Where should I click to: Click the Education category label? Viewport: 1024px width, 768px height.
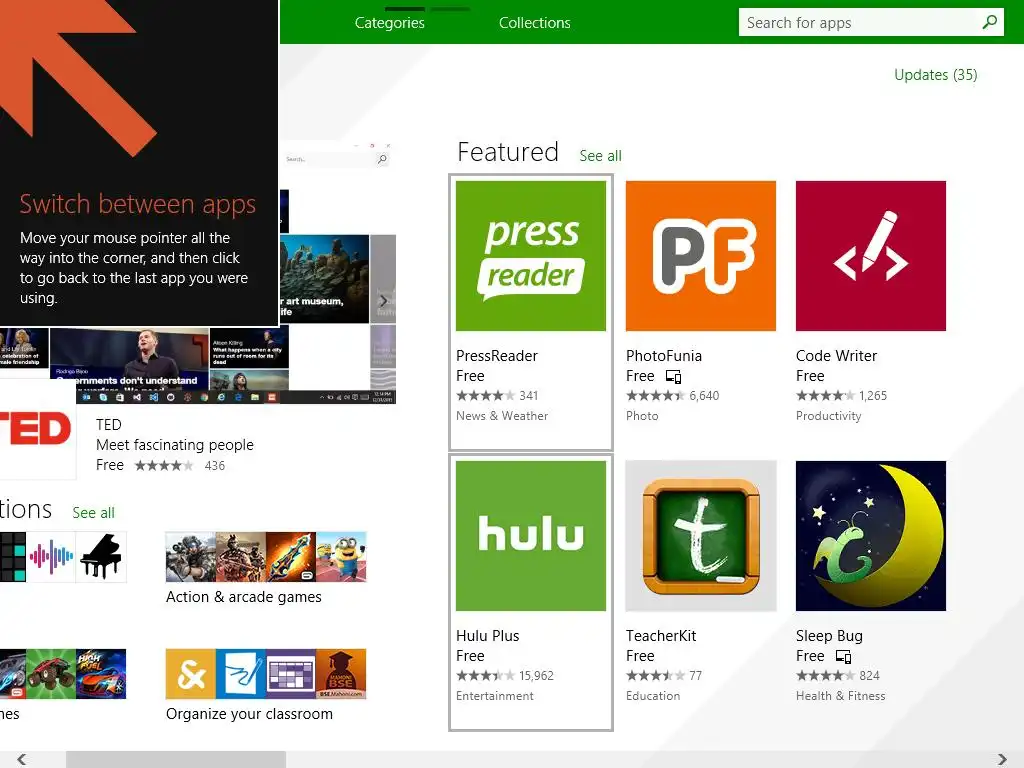(652, 696)
